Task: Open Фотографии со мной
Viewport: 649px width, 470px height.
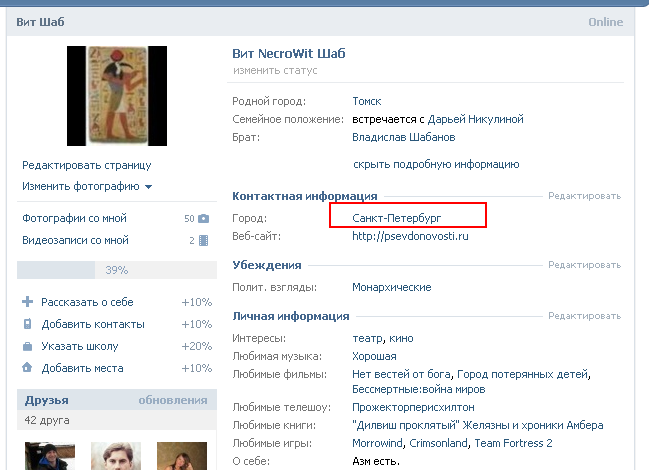Action: [x=75, y=218]
